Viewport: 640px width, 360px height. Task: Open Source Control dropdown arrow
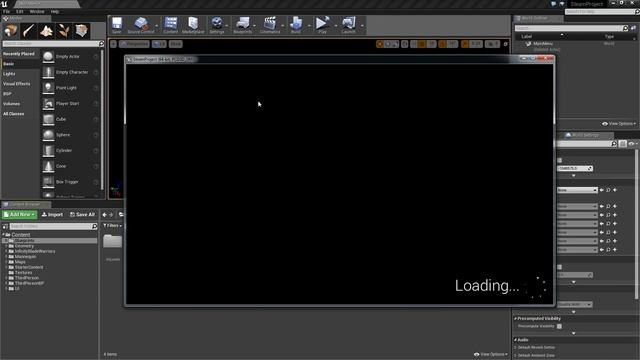(x=157, y=26)
